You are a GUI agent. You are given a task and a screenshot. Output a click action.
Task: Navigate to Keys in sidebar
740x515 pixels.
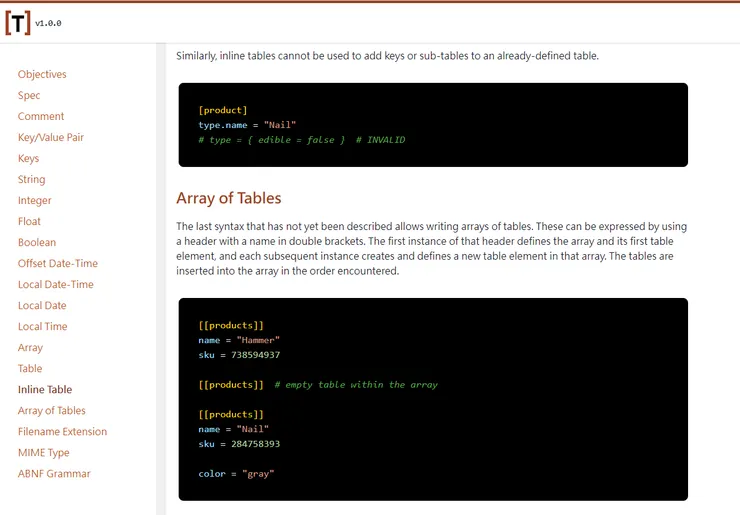tap(29, 158)
